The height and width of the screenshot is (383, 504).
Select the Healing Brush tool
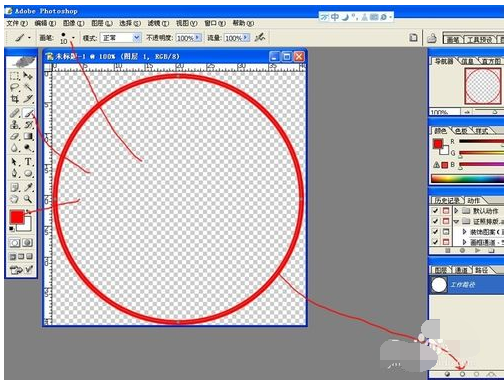(14, 113)
